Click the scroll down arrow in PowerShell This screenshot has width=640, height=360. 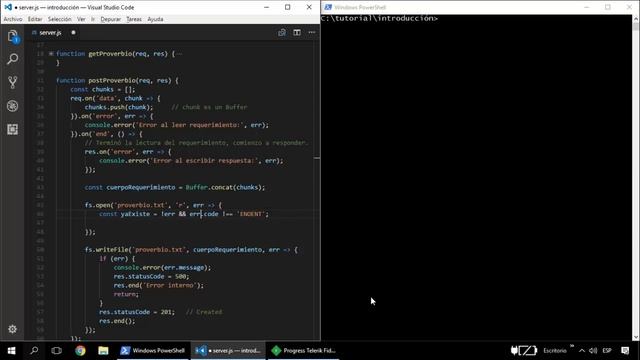coord(636,337)
